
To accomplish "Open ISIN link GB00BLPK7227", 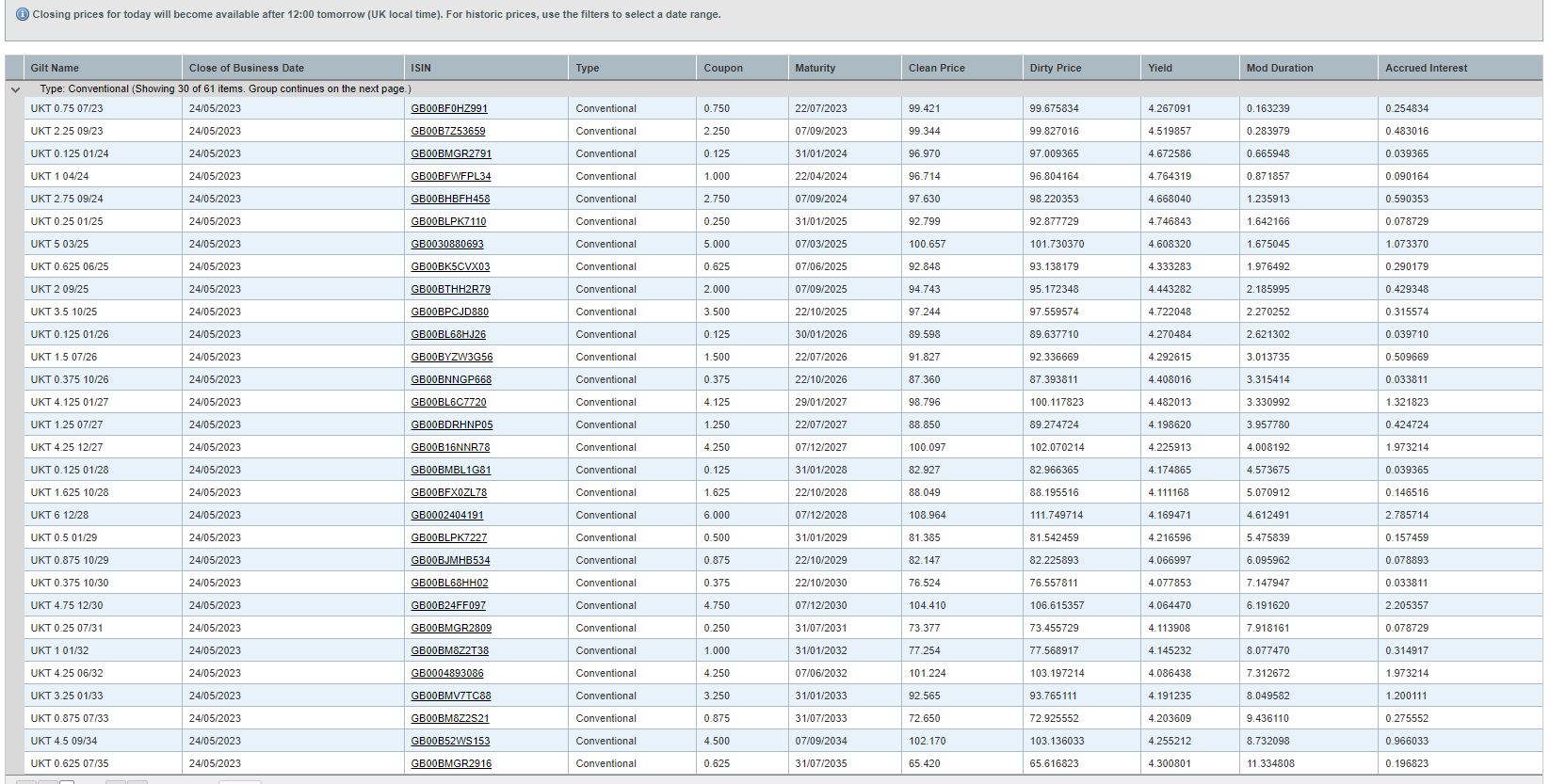I will click(449, 537).
